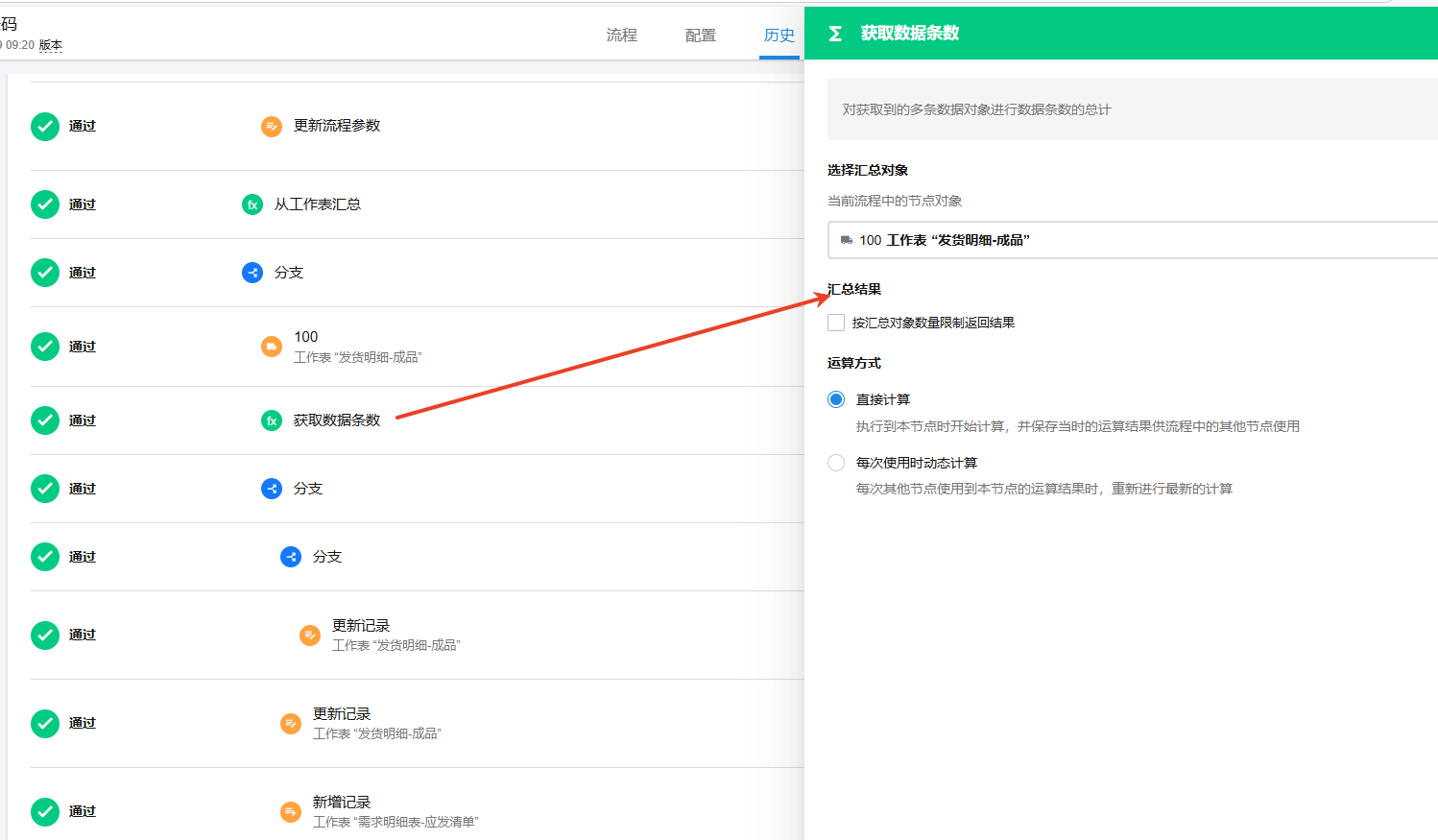
Task: Click the green fx icon for 从工作表汇总
Action: (x=252, y=204)
